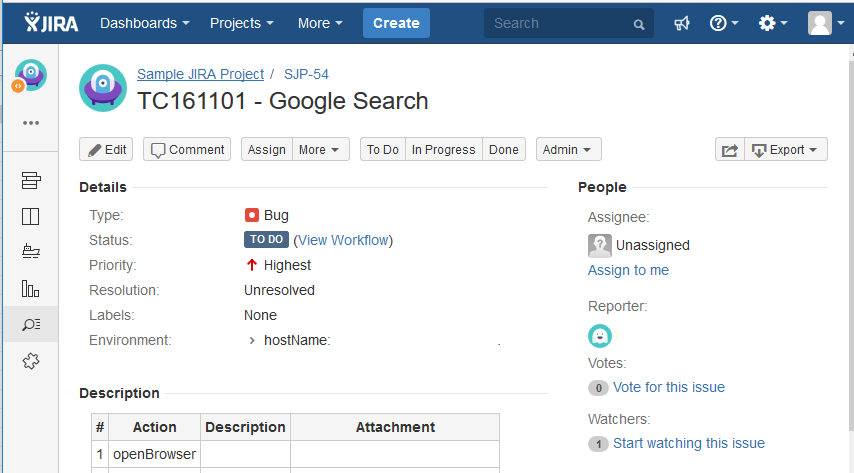Click the Assign button
This screenshot has width=854, height=473.
click(267, 149)
